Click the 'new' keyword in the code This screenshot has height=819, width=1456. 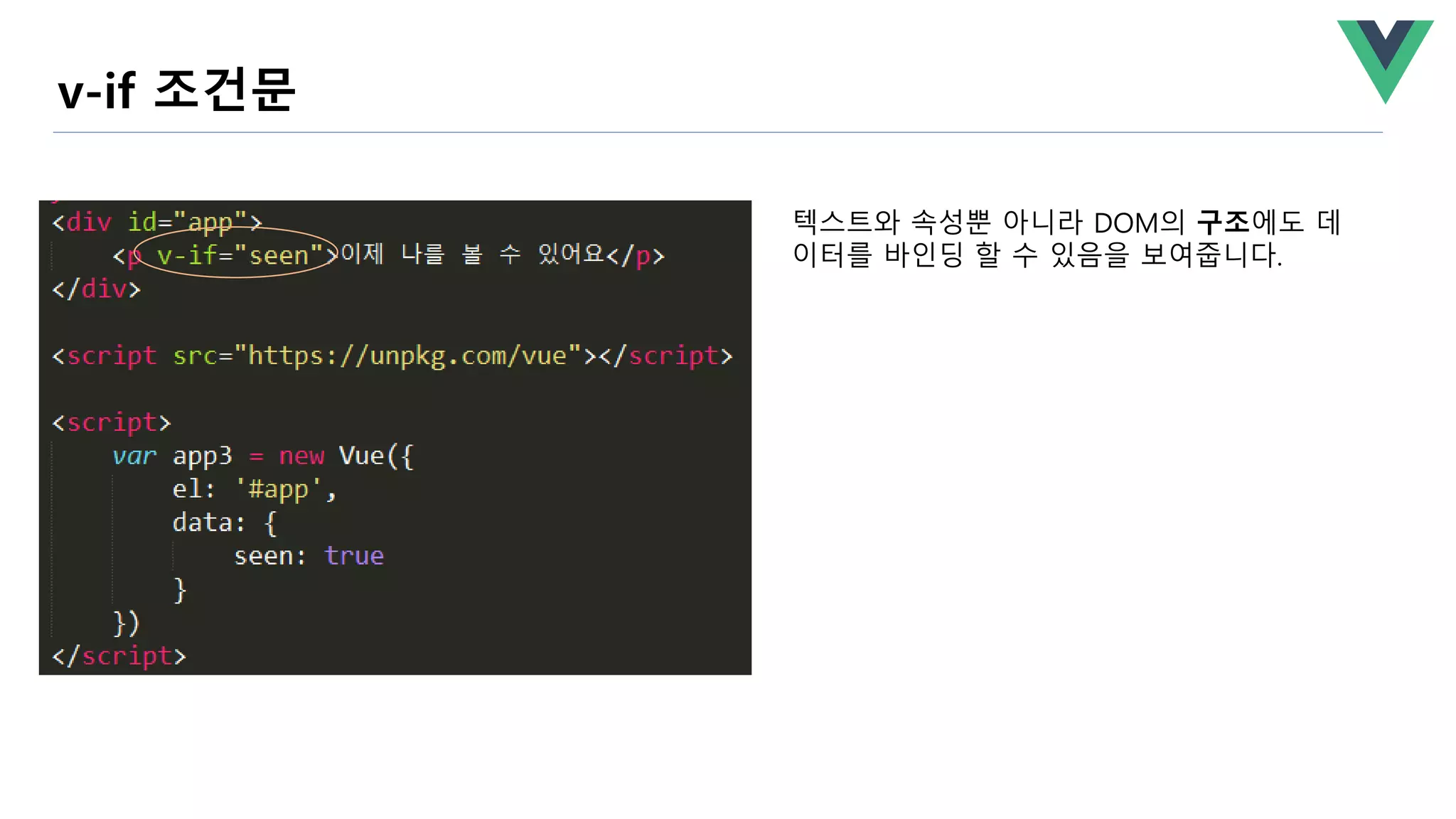[301, 456]
